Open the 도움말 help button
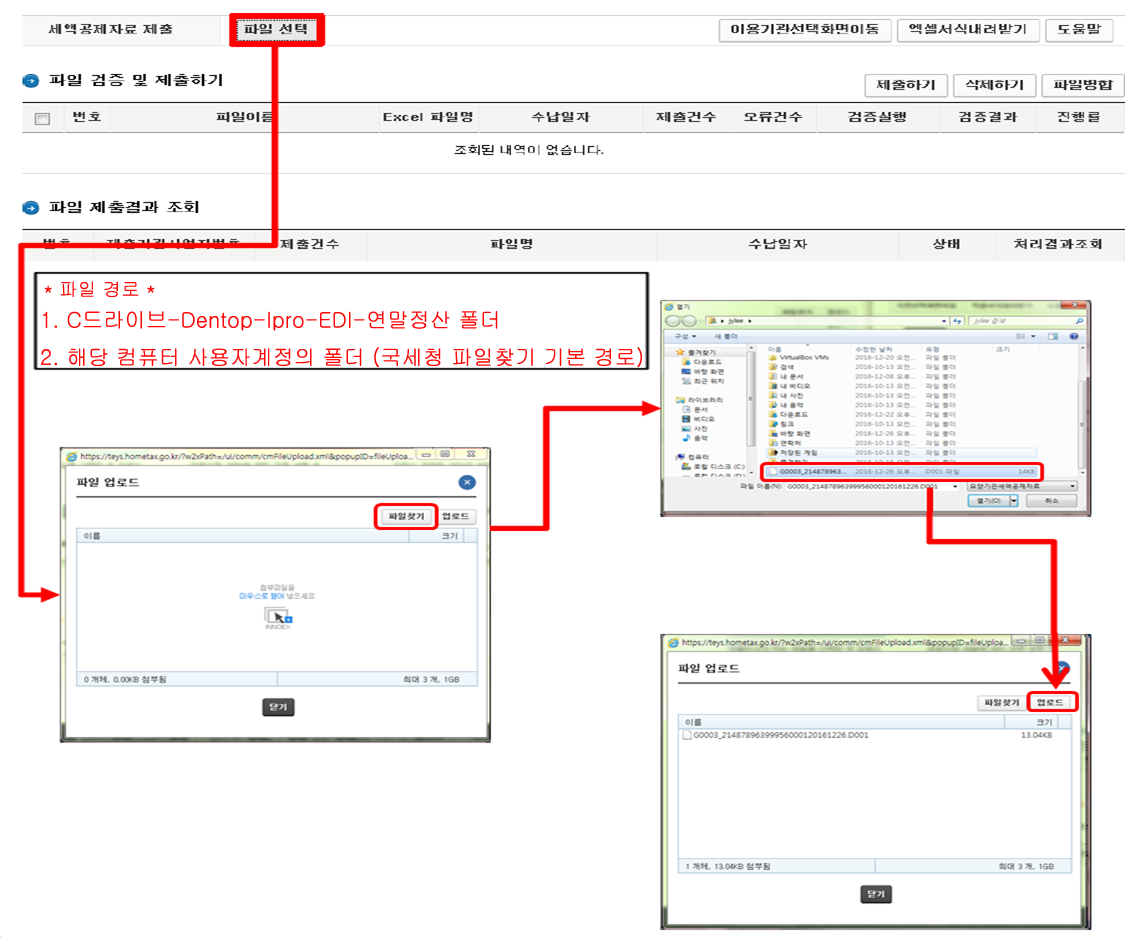 1079,30
